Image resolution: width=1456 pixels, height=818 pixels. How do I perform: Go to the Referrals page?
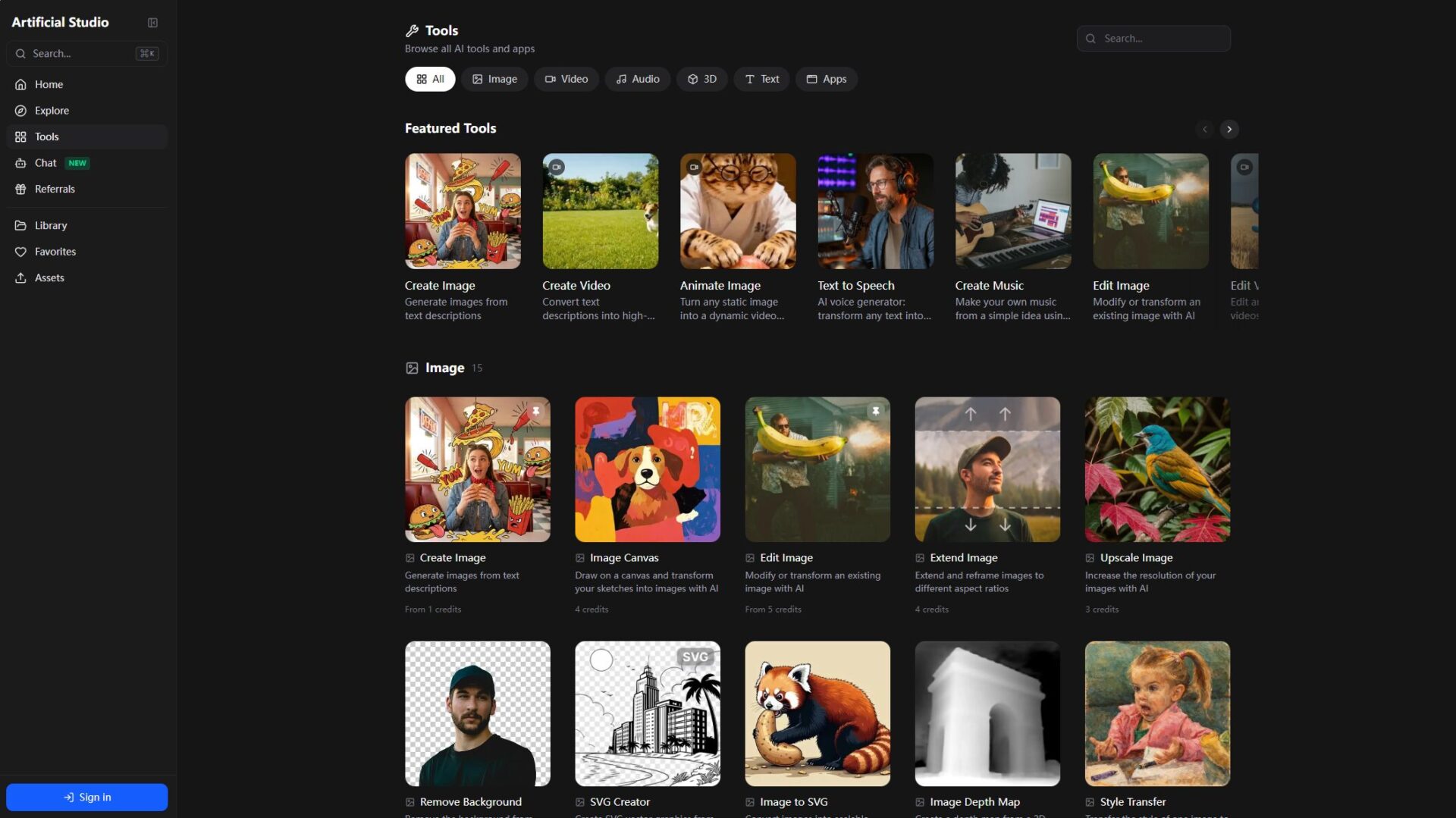coord(55,189)
